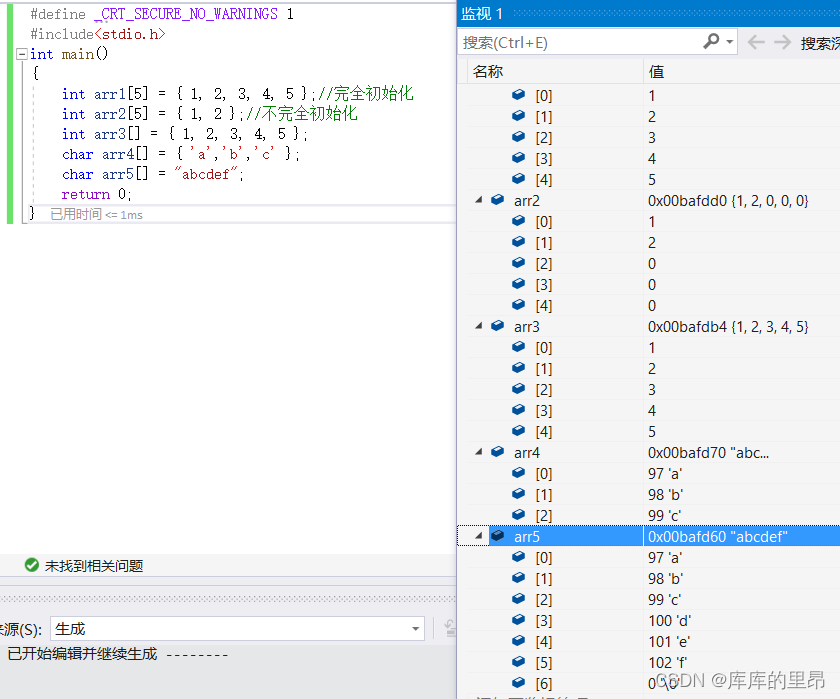840x699 pixels.
Task: Click the code line declaring arr2[5]
Action: pos(209,114)
